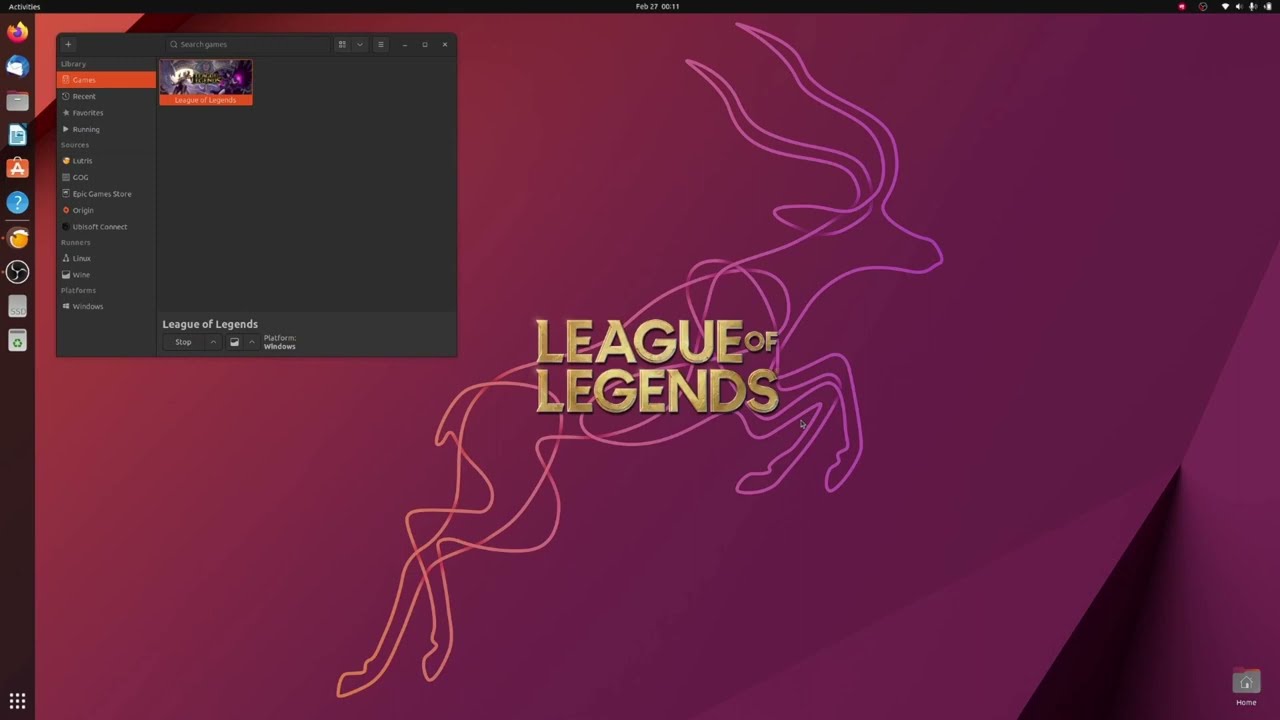The width and height of the screenshot is (1280, 720).
Task: Switch view using the grid layout icon
Action: (x=341, y=44)
